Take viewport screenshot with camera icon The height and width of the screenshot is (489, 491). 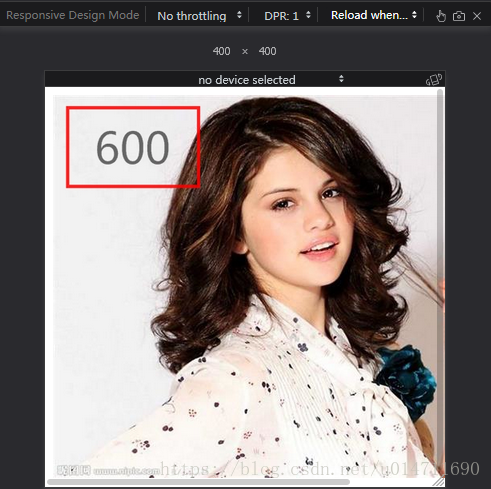point(459,16)
